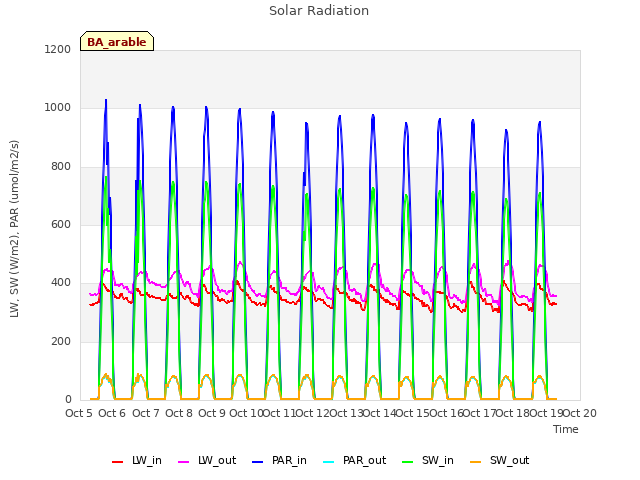Image resolution: width=640 pixels, height=480 pixels.
Task: Click the Oct 7 x-axis tick label
Action: pos(145,413)
